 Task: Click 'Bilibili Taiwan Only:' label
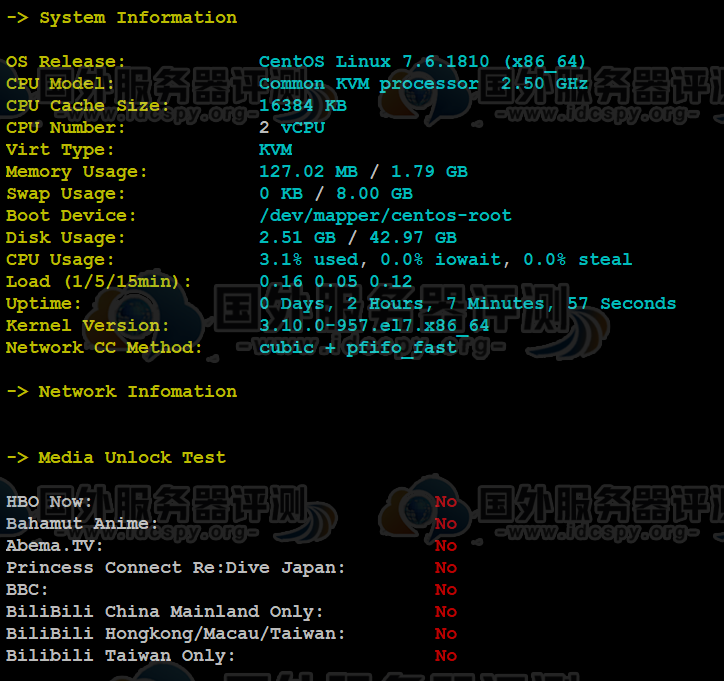(121, 656)
